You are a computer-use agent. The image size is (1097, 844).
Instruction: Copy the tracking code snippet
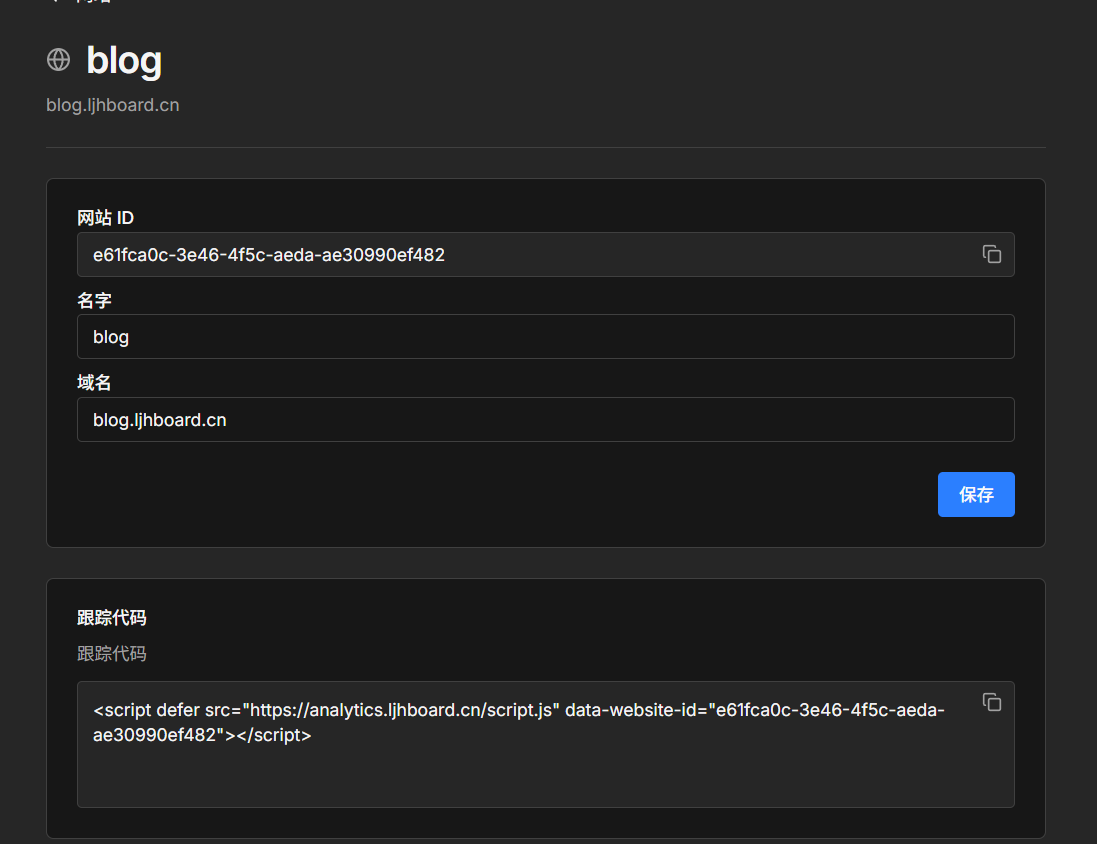(x=991, y=702)
